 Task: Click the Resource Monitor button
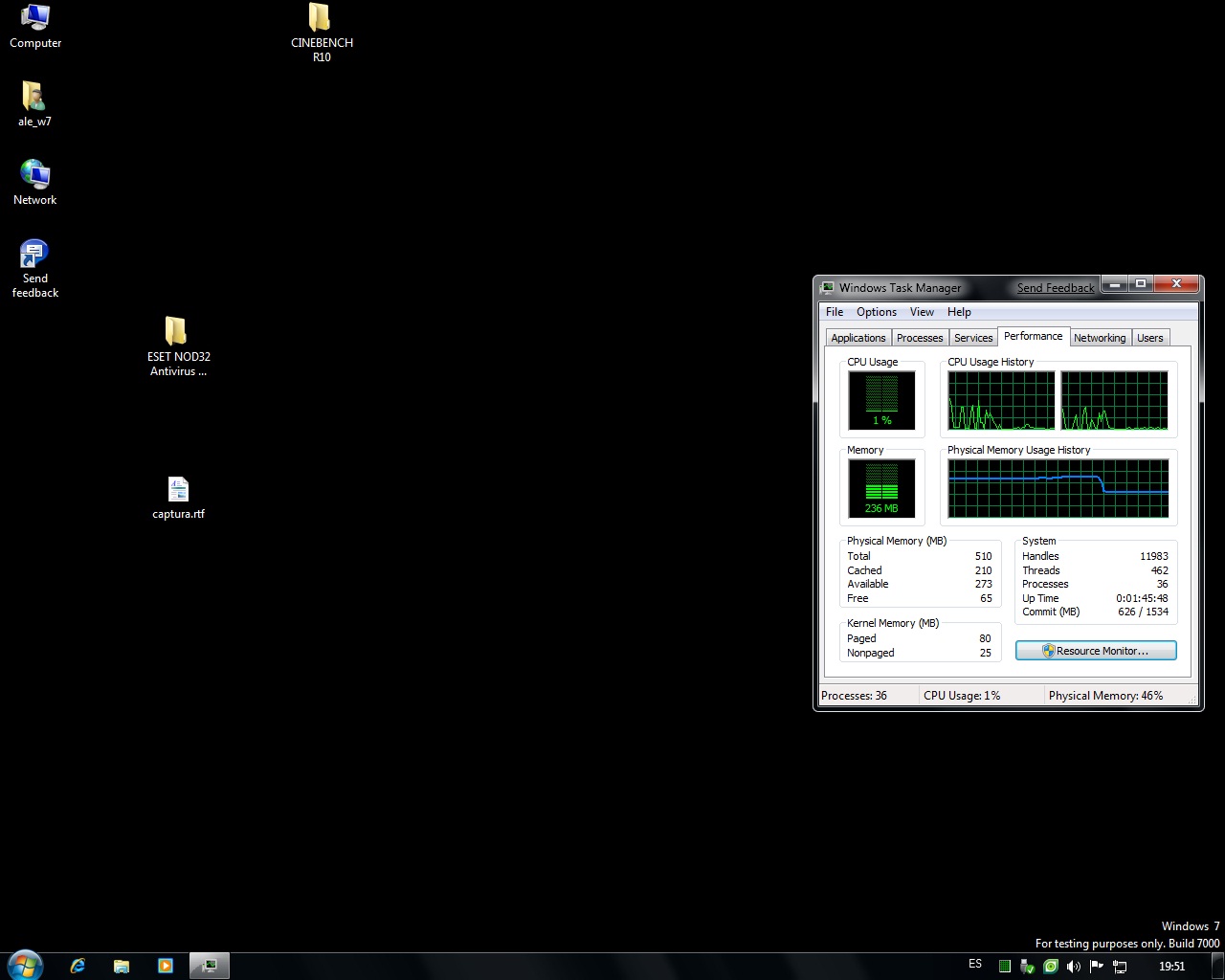tap(1096, 651)
